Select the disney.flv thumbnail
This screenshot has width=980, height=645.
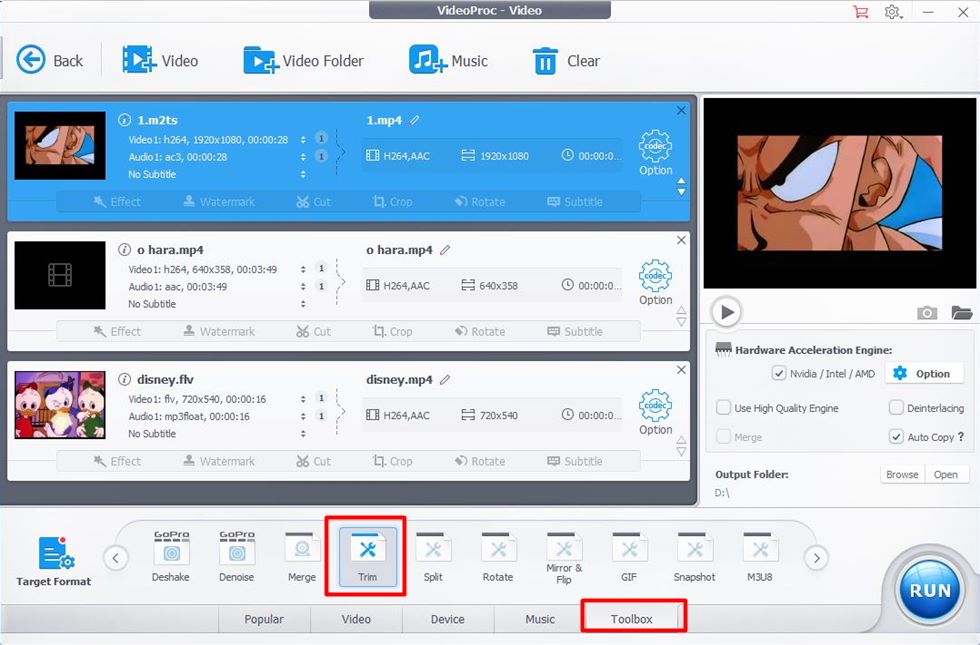tap(60, 405)
